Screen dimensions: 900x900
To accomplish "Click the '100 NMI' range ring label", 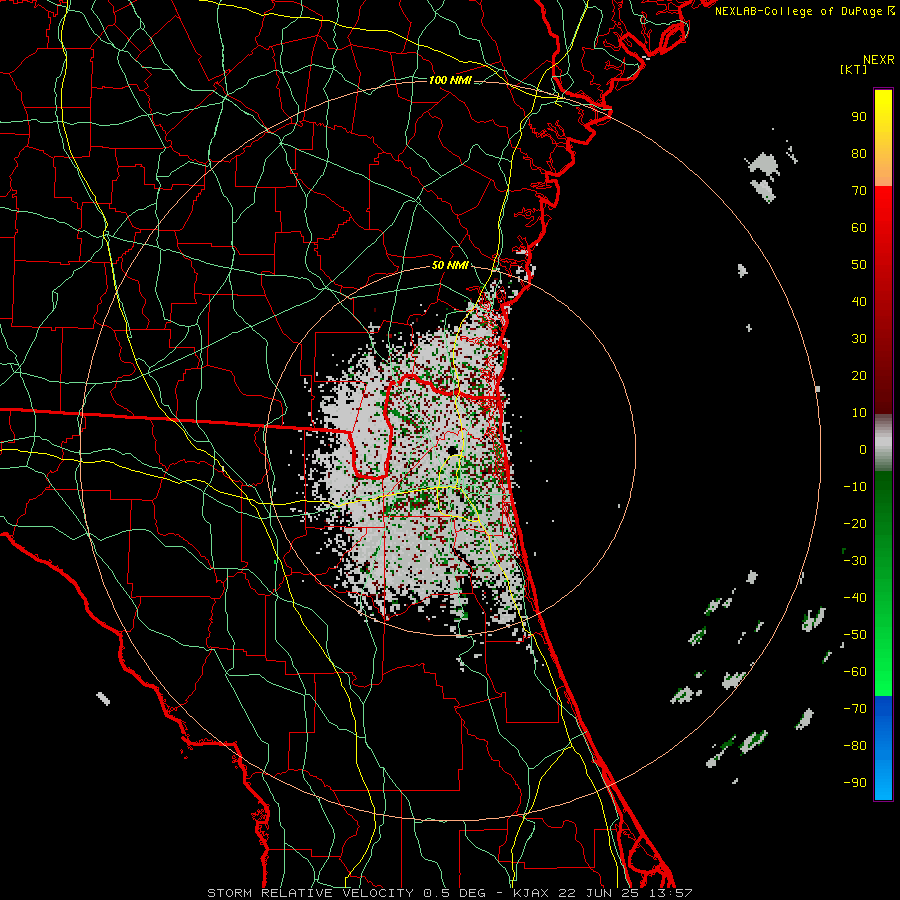I will (x=450, y=80).
